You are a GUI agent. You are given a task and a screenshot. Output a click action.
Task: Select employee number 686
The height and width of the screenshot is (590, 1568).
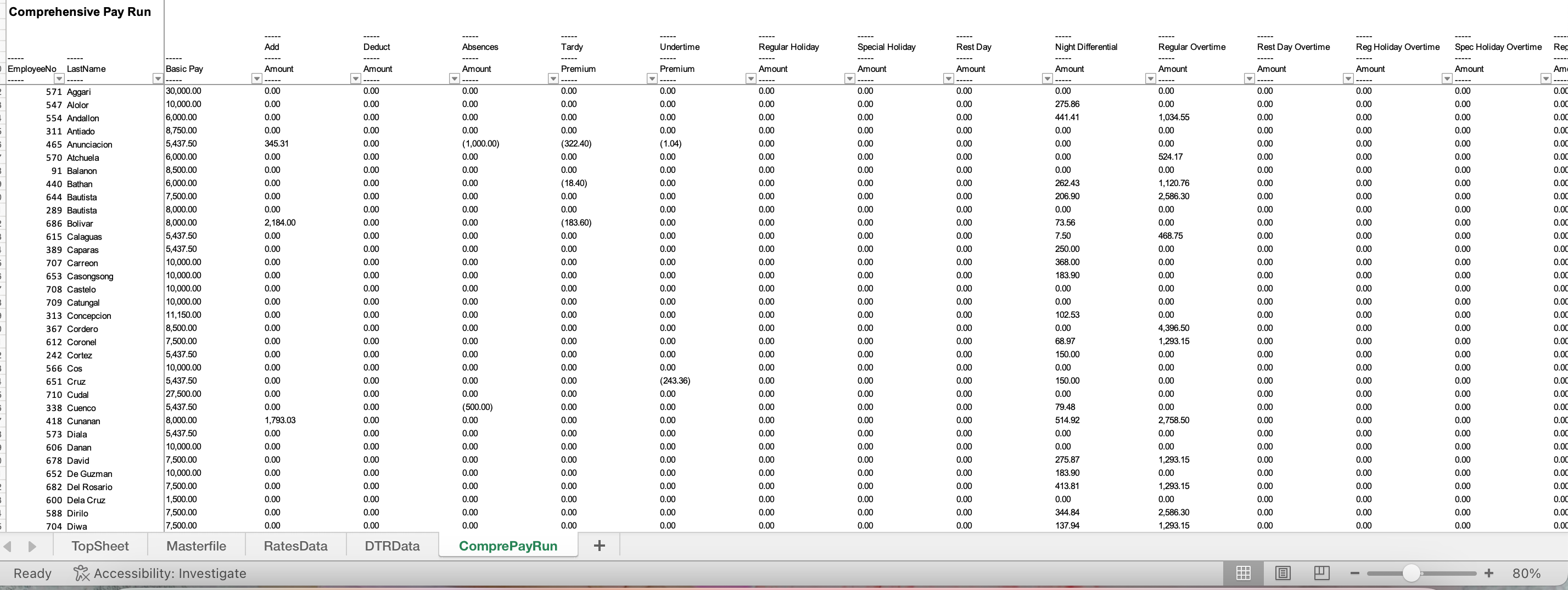[54, 223]
